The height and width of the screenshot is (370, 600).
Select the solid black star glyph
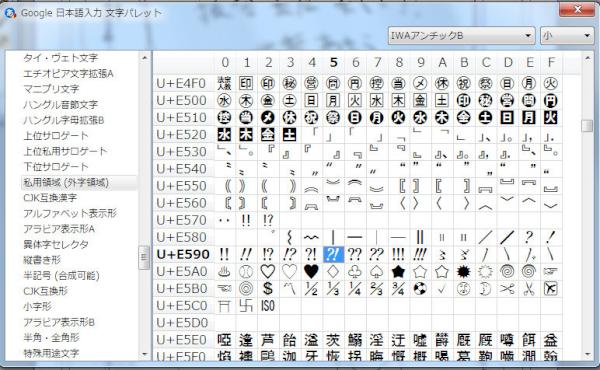[398, 272]
